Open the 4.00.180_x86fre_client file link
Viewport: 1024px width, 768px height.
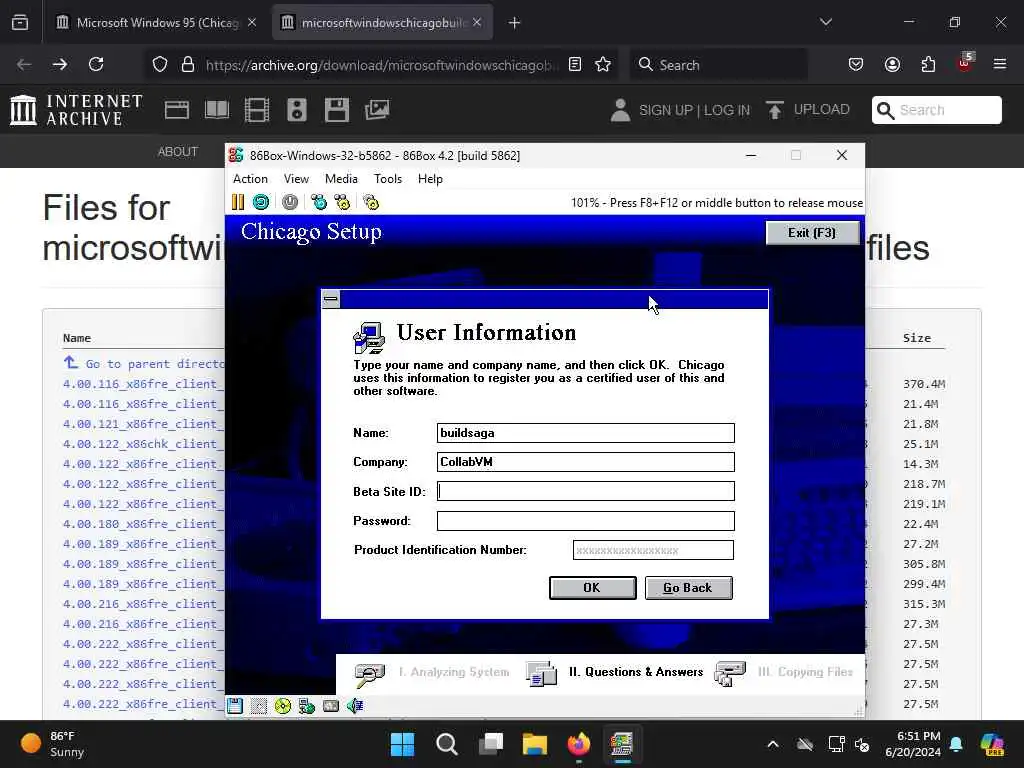(x=143, y=524)
